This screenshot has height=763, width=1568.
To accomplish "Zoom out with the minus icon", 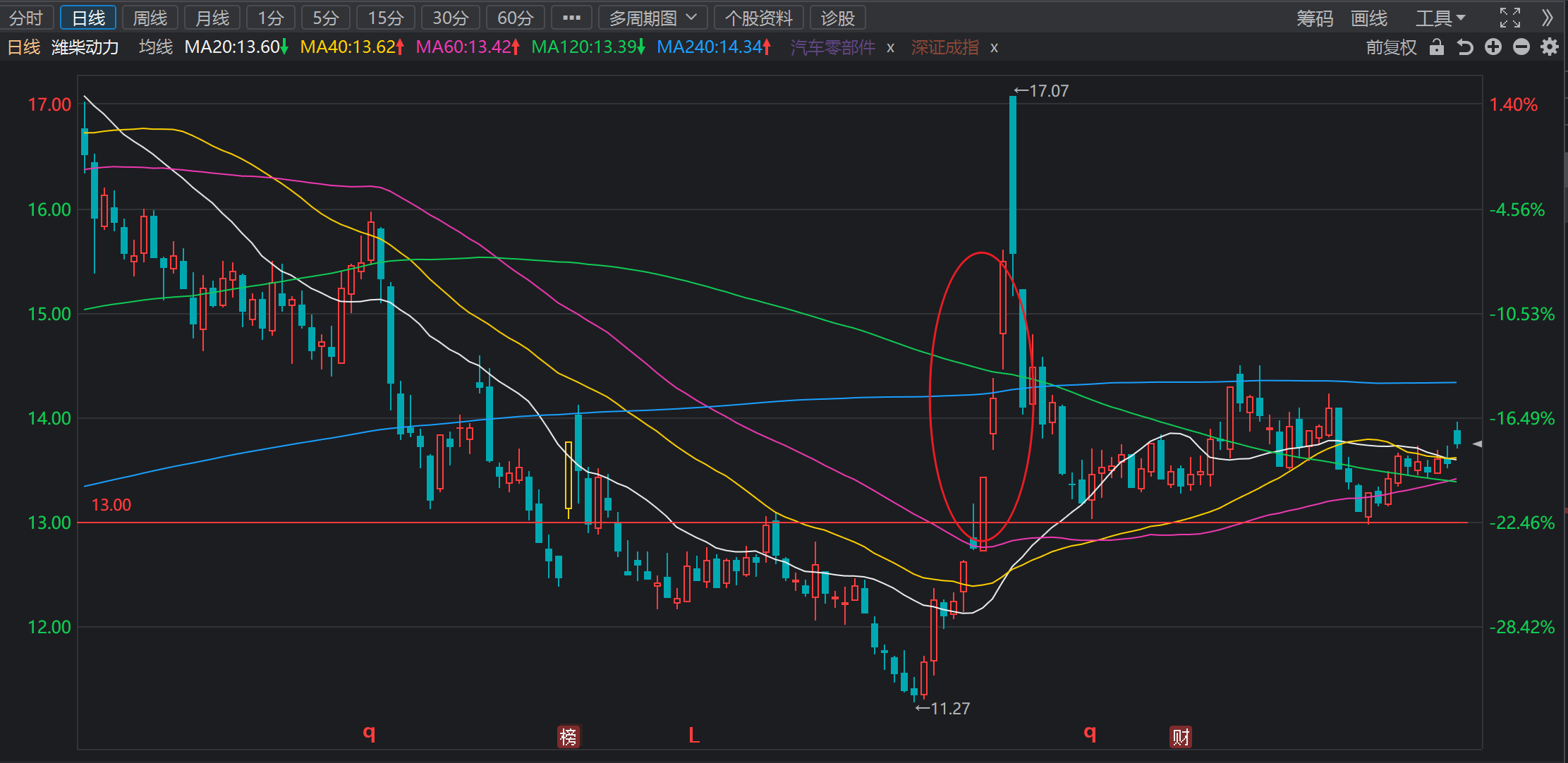I will pos(1521,47).
